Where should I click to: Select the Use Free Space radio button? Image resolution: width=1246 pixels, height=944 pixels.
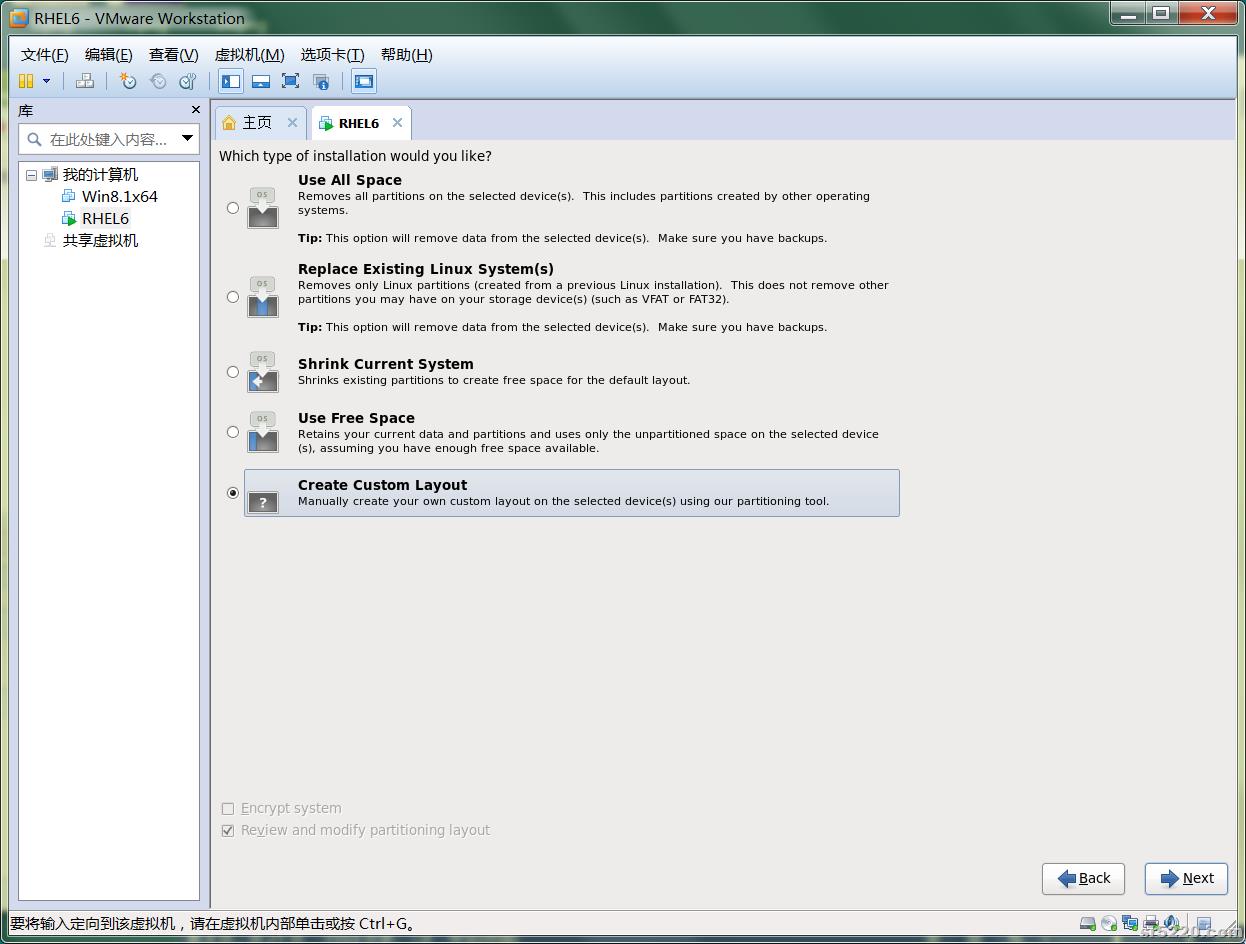tap(233, 432)
